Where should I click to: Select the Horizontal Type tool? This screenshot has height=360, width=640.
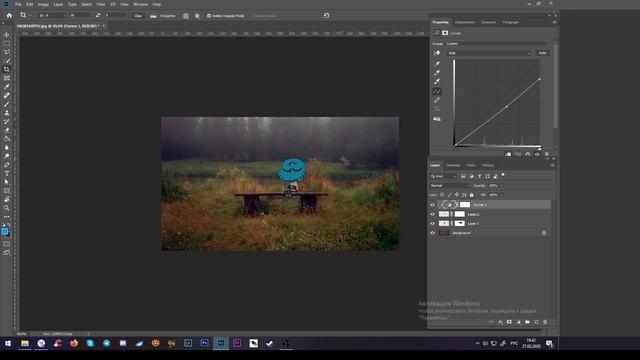pyautogui.click(x=7, y=173)
